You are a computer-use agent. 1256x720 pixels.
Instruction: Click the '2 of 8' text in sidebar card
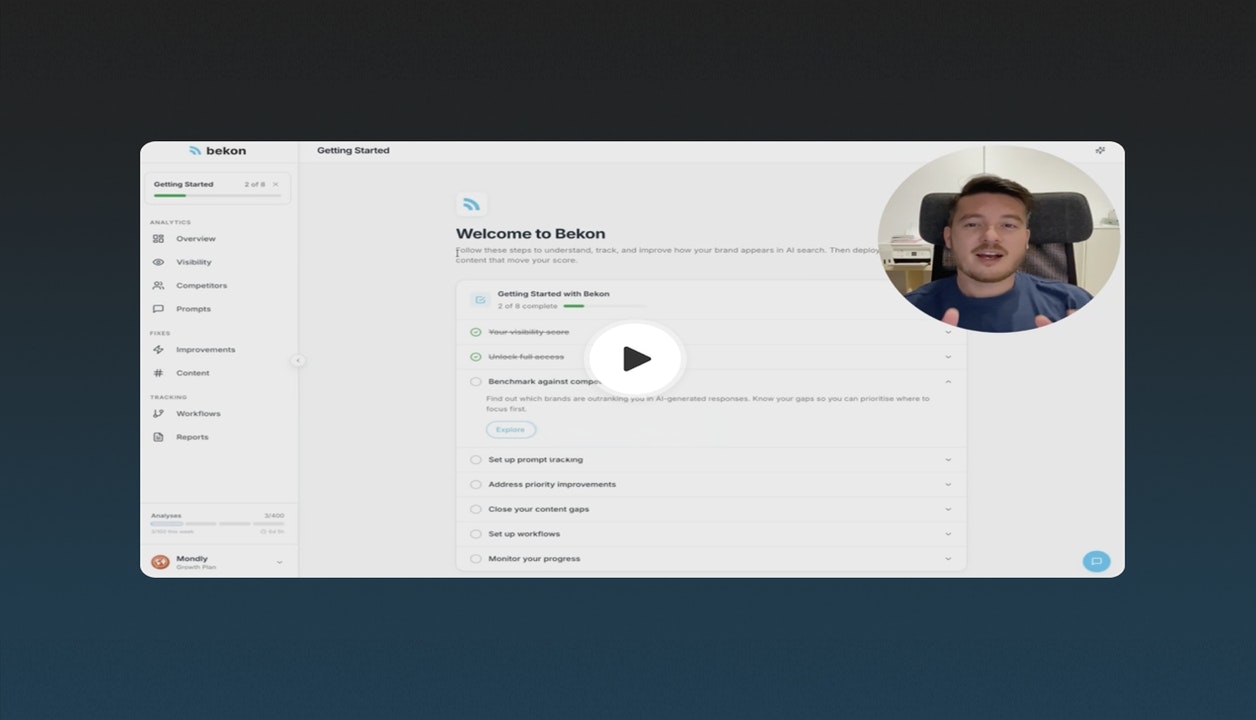(255, 185)
